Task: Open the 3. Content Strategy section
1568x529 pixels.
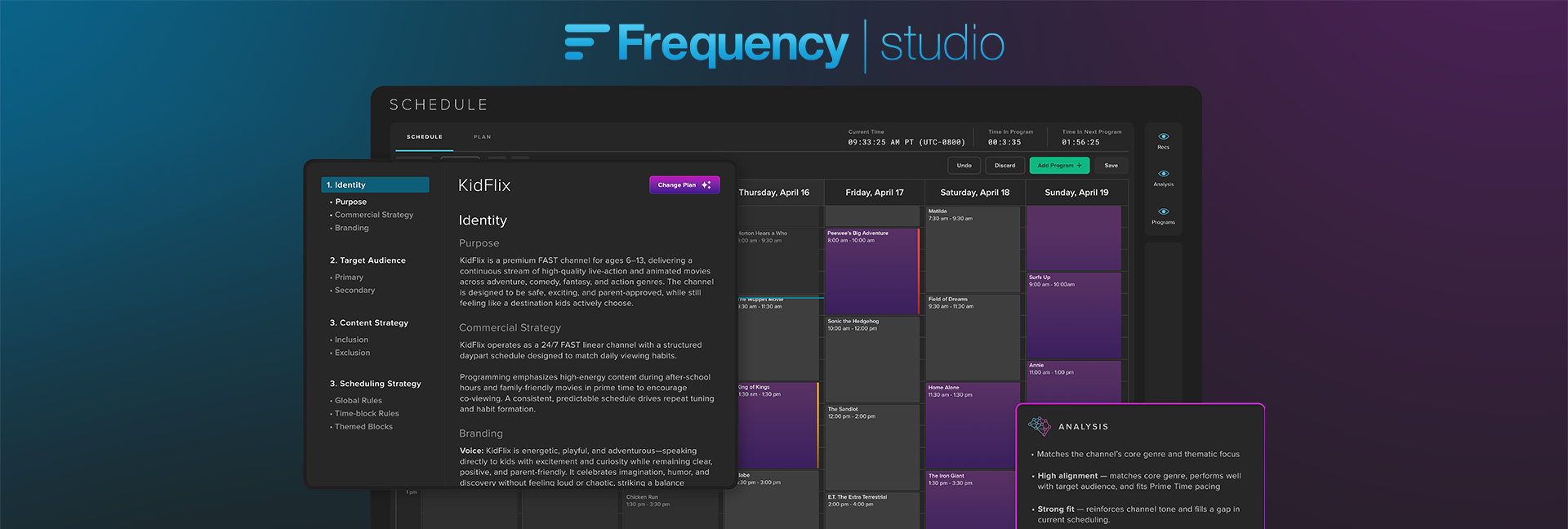Action: point(369,323)
